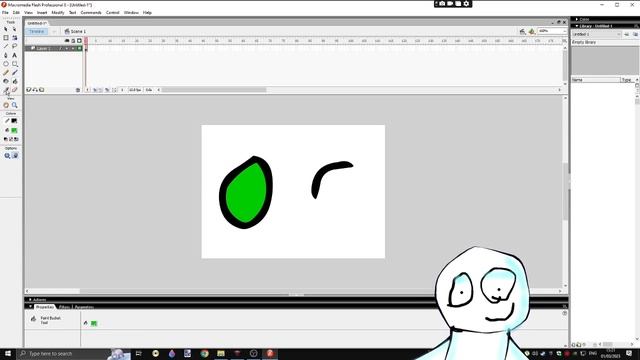Open fill color swatch in Properties panel
Screen dimensions: 640x360
pos(94,323)
